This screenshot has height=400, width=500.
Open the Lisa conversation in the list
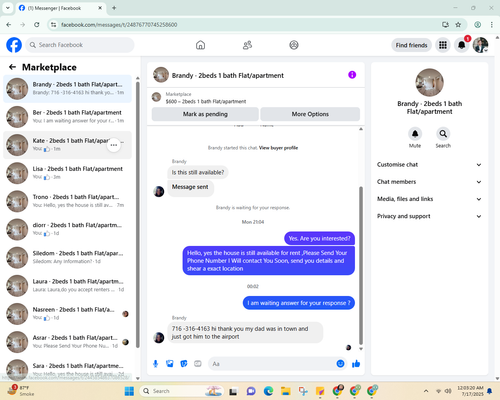[68, 173]
